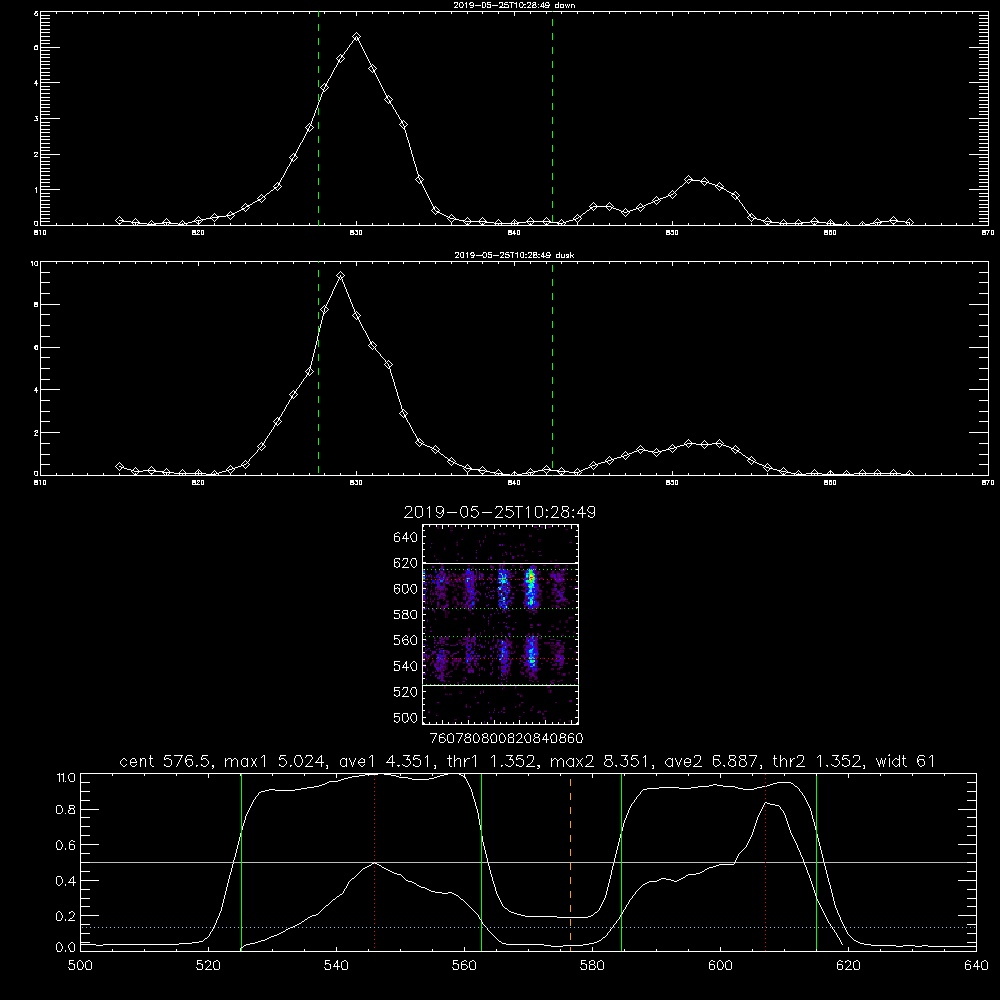Click the last diamond marker of dawn curve

(909, 222)
